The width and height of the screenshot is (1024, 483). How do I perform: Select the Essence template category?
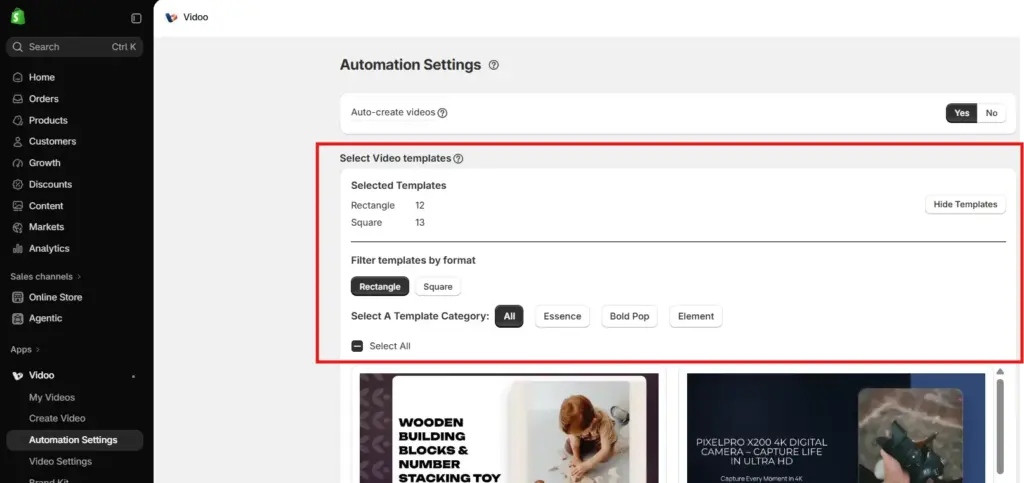coord(562,316)
